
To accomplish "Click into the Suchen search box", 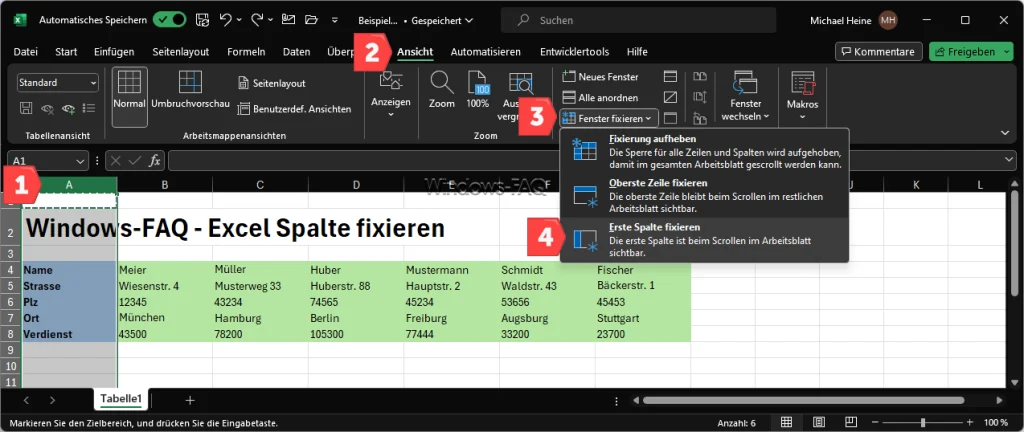I will [x=638, y=20].
